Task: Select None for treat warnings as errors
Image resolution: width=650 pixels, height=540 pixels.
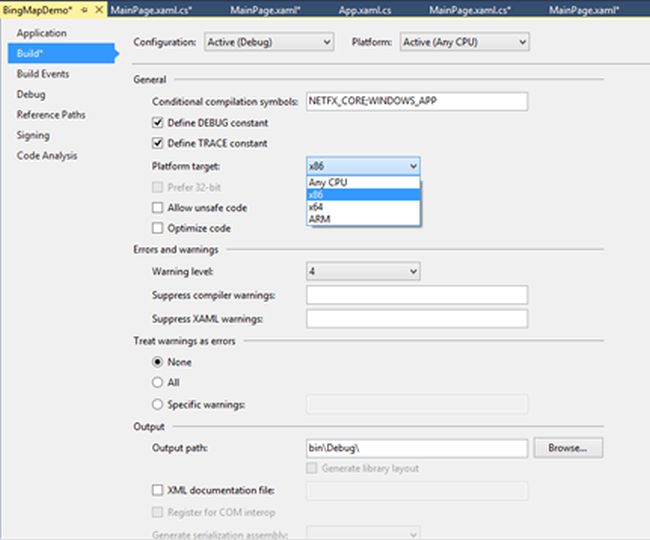Action: point(158,362)
